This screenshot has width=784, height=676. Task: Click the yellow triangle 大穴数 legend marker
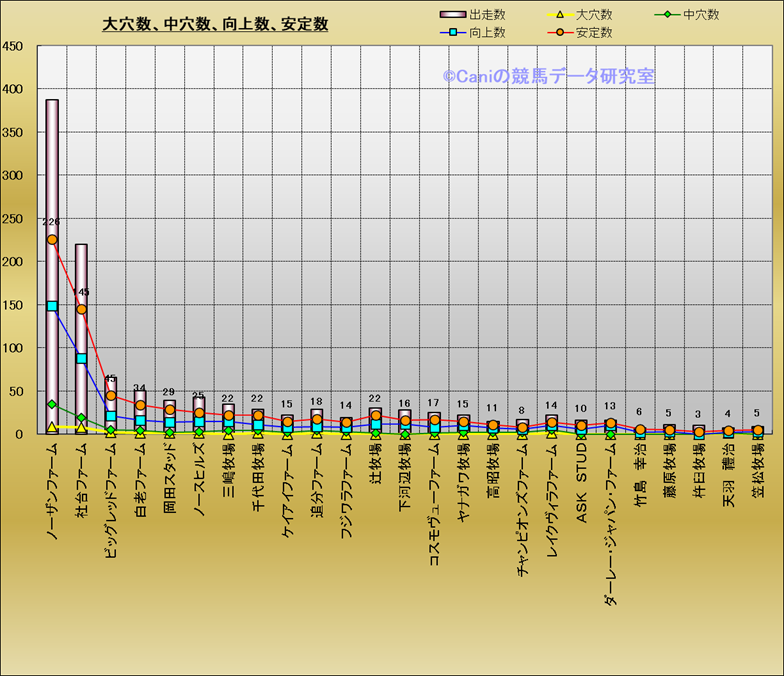[x=559, y=15]
